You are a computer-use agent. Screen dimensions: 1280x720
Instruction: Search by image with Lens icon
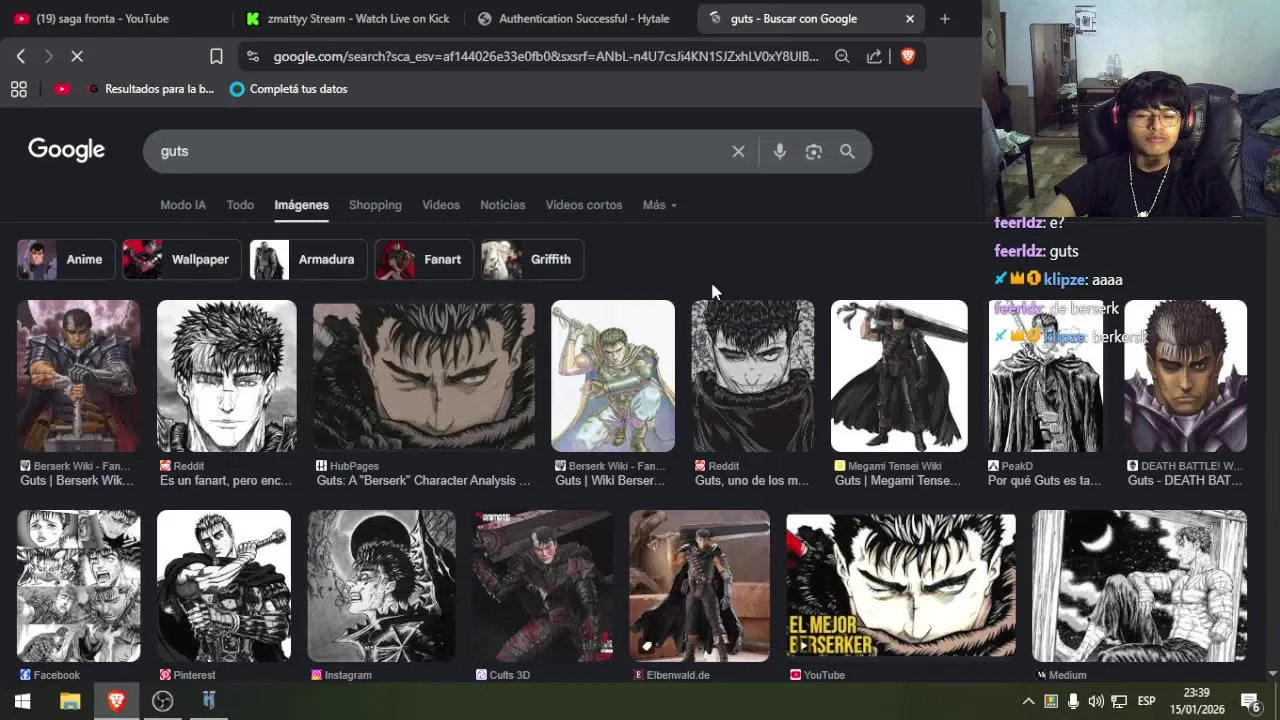point(814,152)
